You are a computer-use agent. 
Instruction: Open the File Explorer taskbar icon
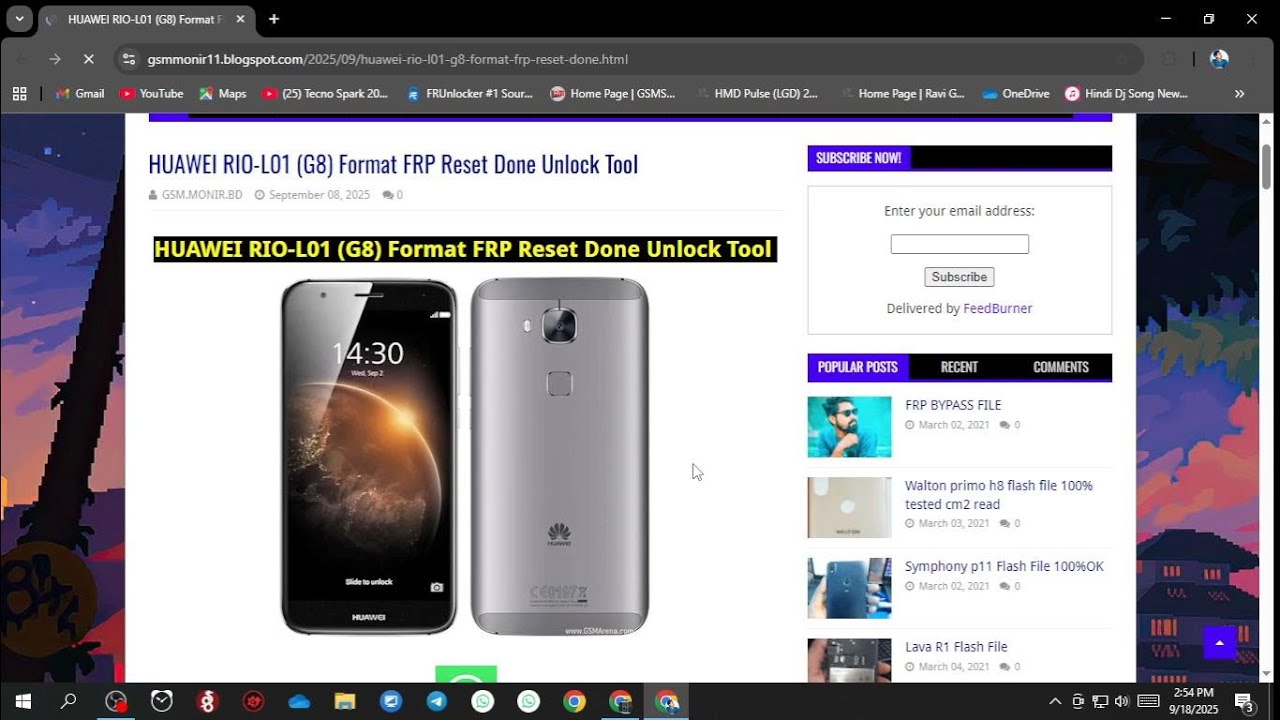(x=345, y=701)
